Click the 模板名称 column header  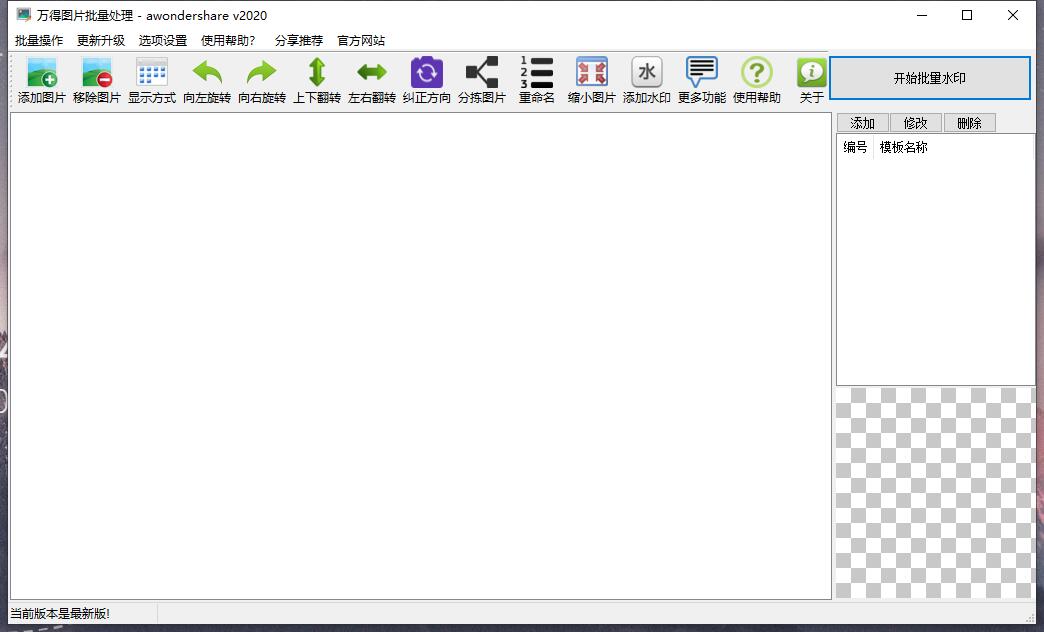pyautogui.click(x=903, y=147)
